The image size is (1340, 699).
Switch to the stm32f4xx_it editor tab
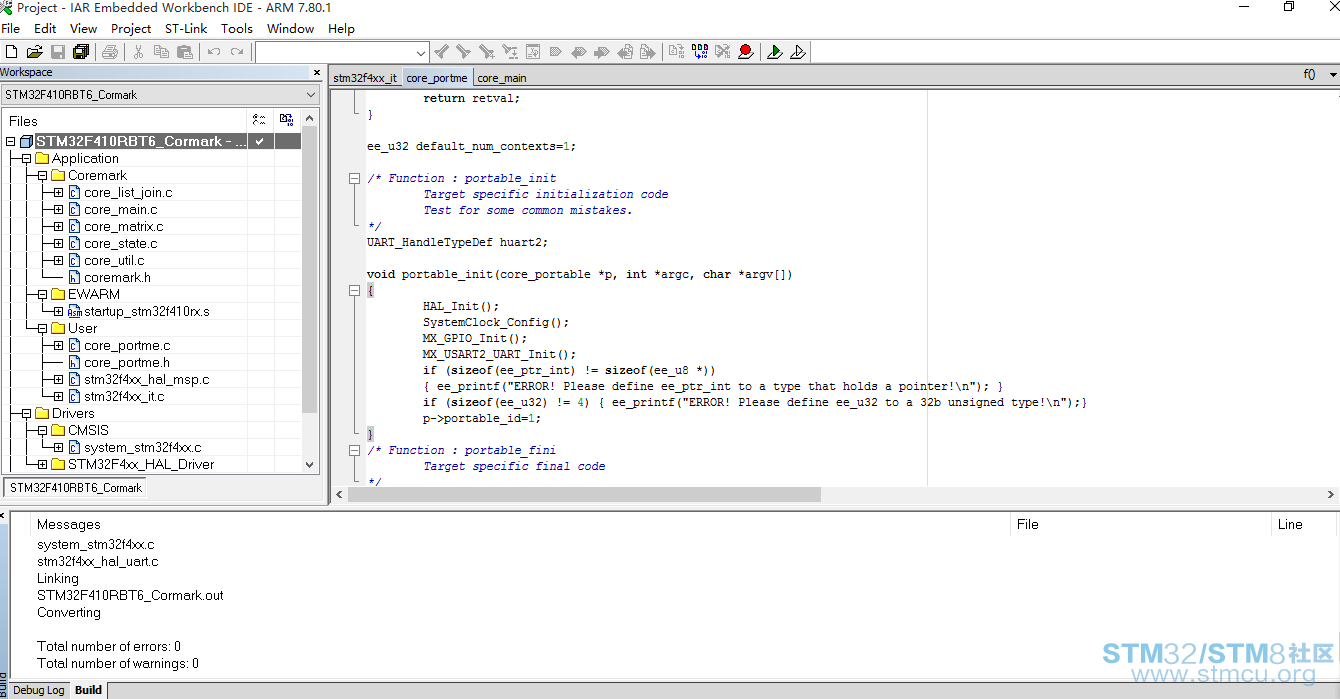(365, 77)
